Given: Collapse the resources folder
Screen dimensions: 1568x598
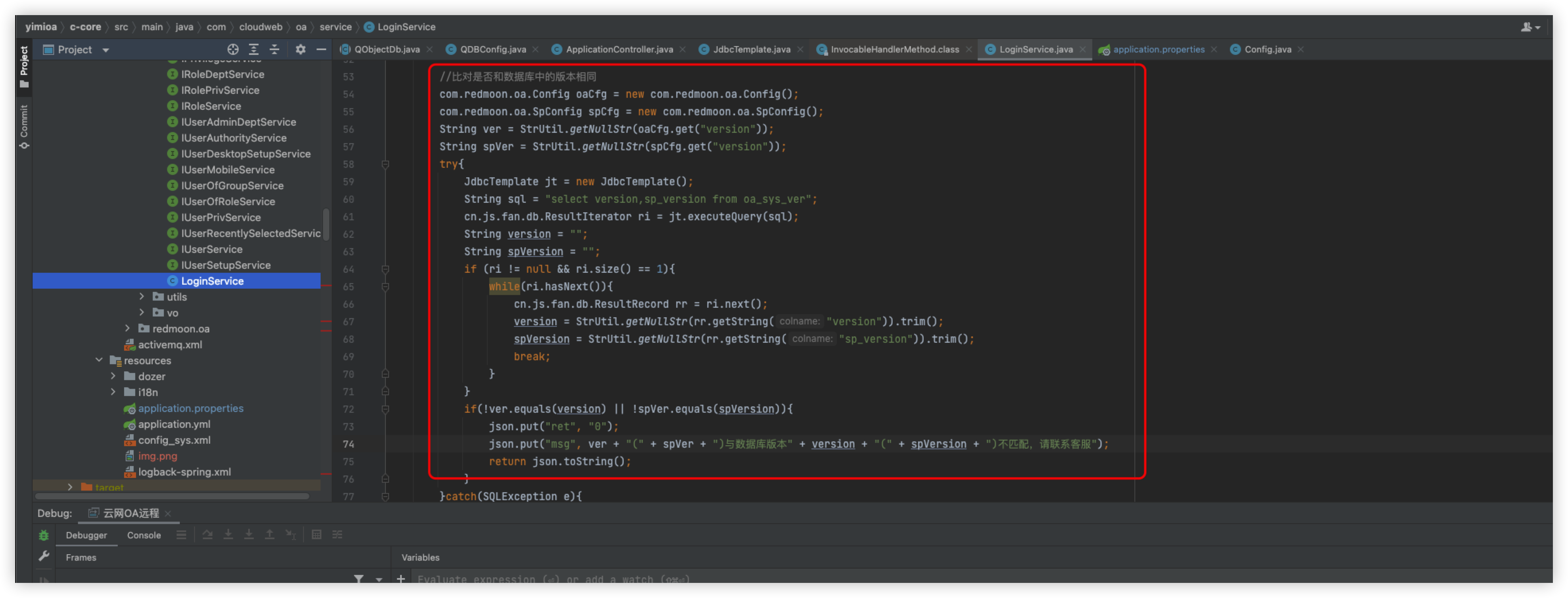Looking at the screenshot, I should [x=99, y=360].
